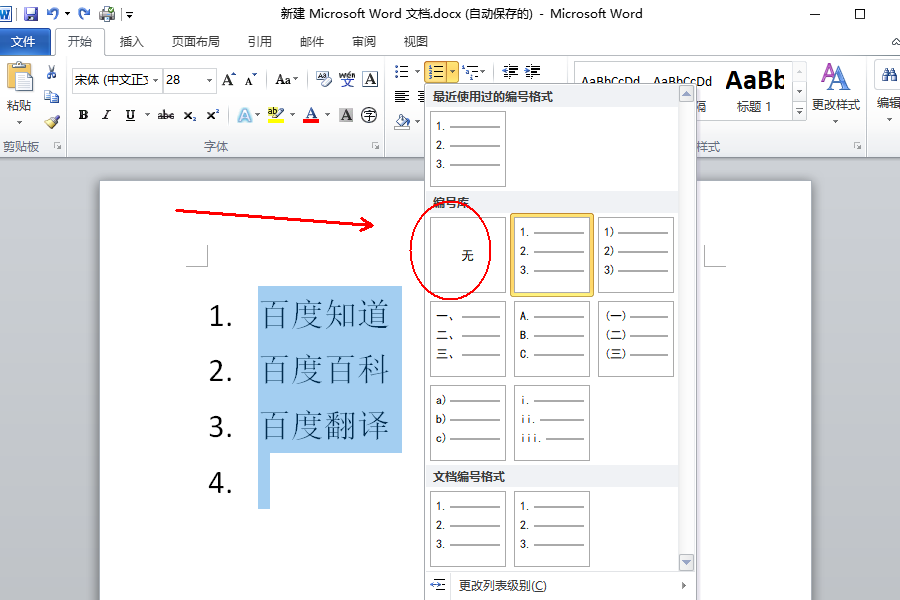Viewport: 900px width, 600px height.
Task: Cut selection with scissors icon
Action: click(x=52, y=72)
